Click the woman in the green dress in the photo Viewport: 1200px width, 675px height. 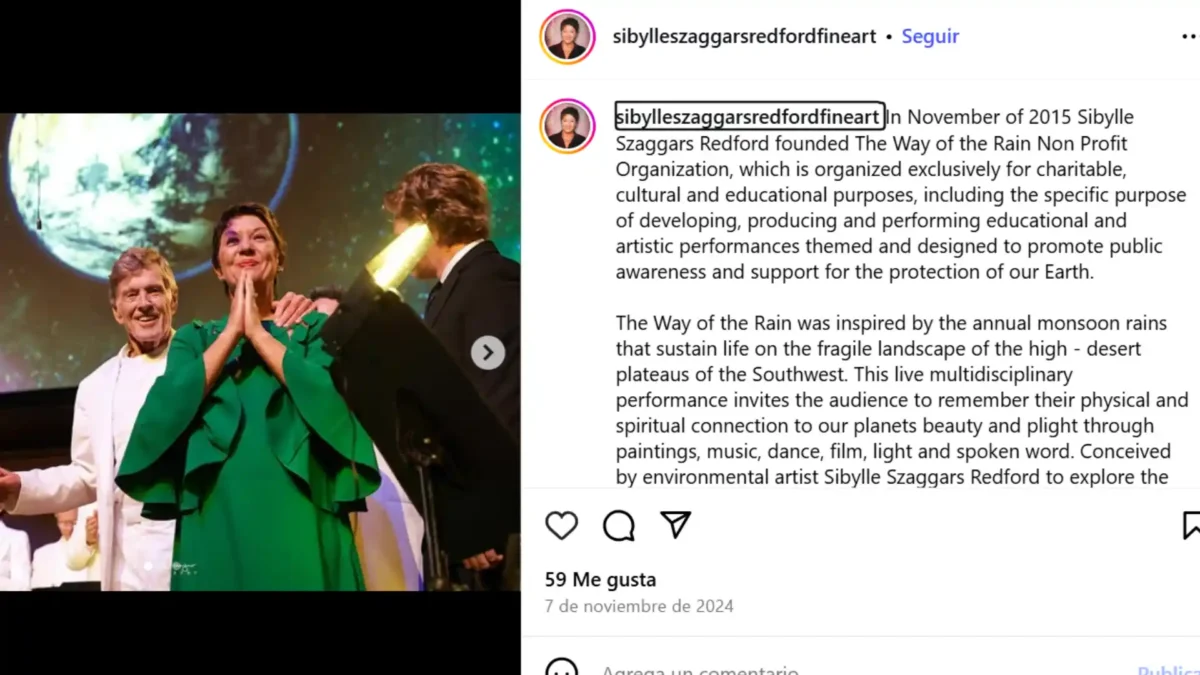[x=250, y=420]
